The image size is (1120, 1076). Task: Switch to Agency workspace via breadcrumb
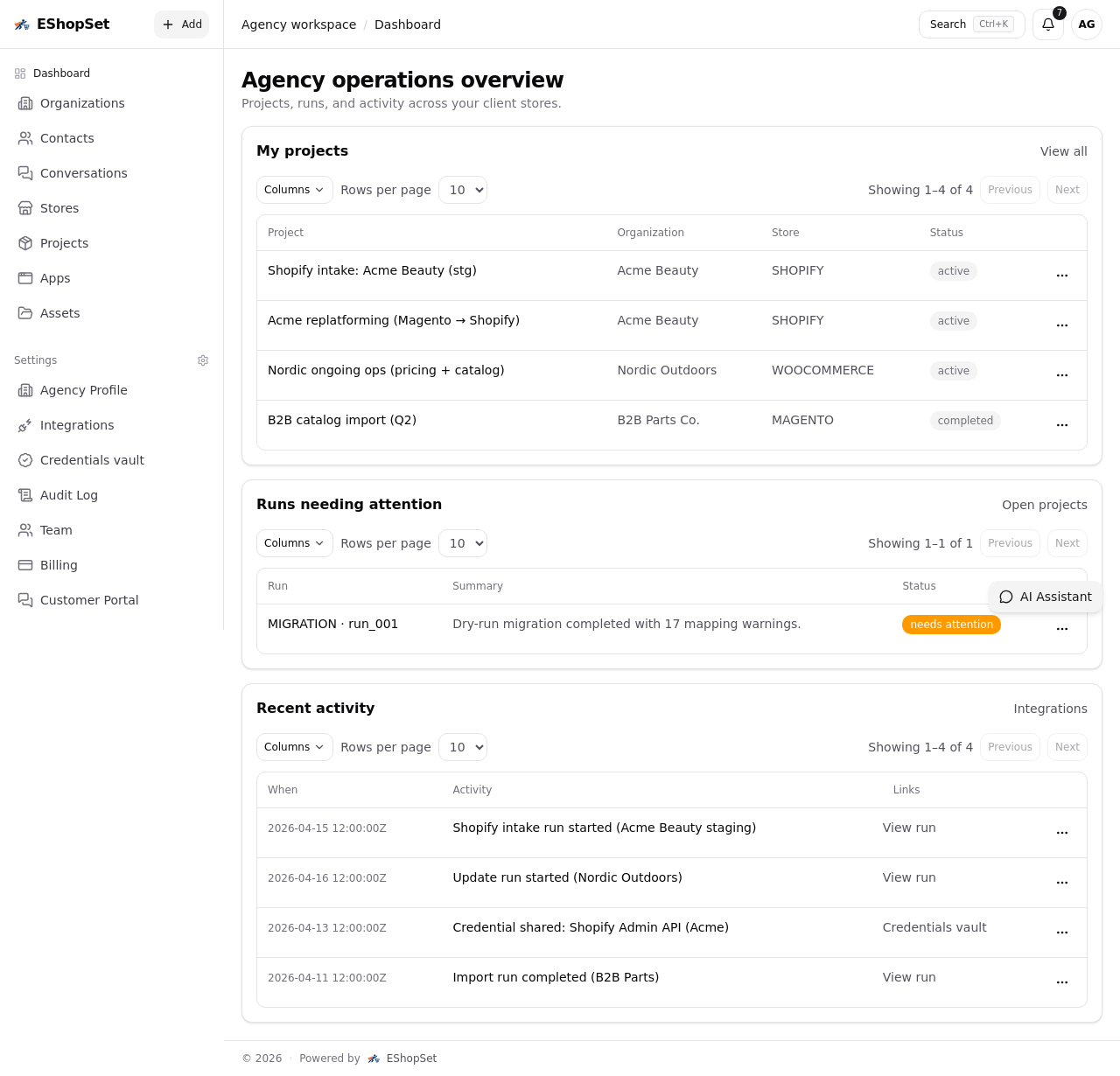[298, 24]
